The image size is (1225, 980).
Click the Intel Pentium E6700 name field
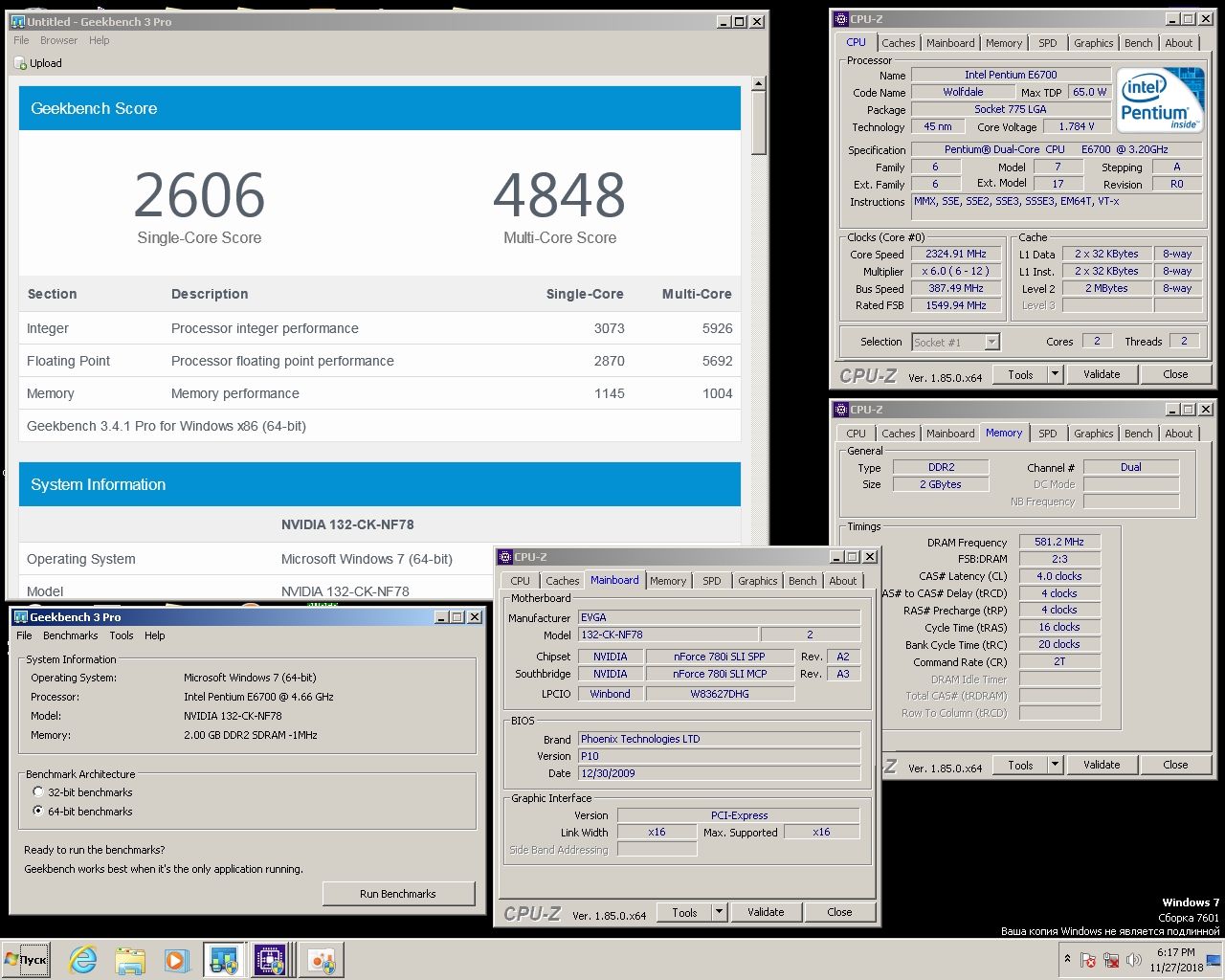click(1011, 75)
